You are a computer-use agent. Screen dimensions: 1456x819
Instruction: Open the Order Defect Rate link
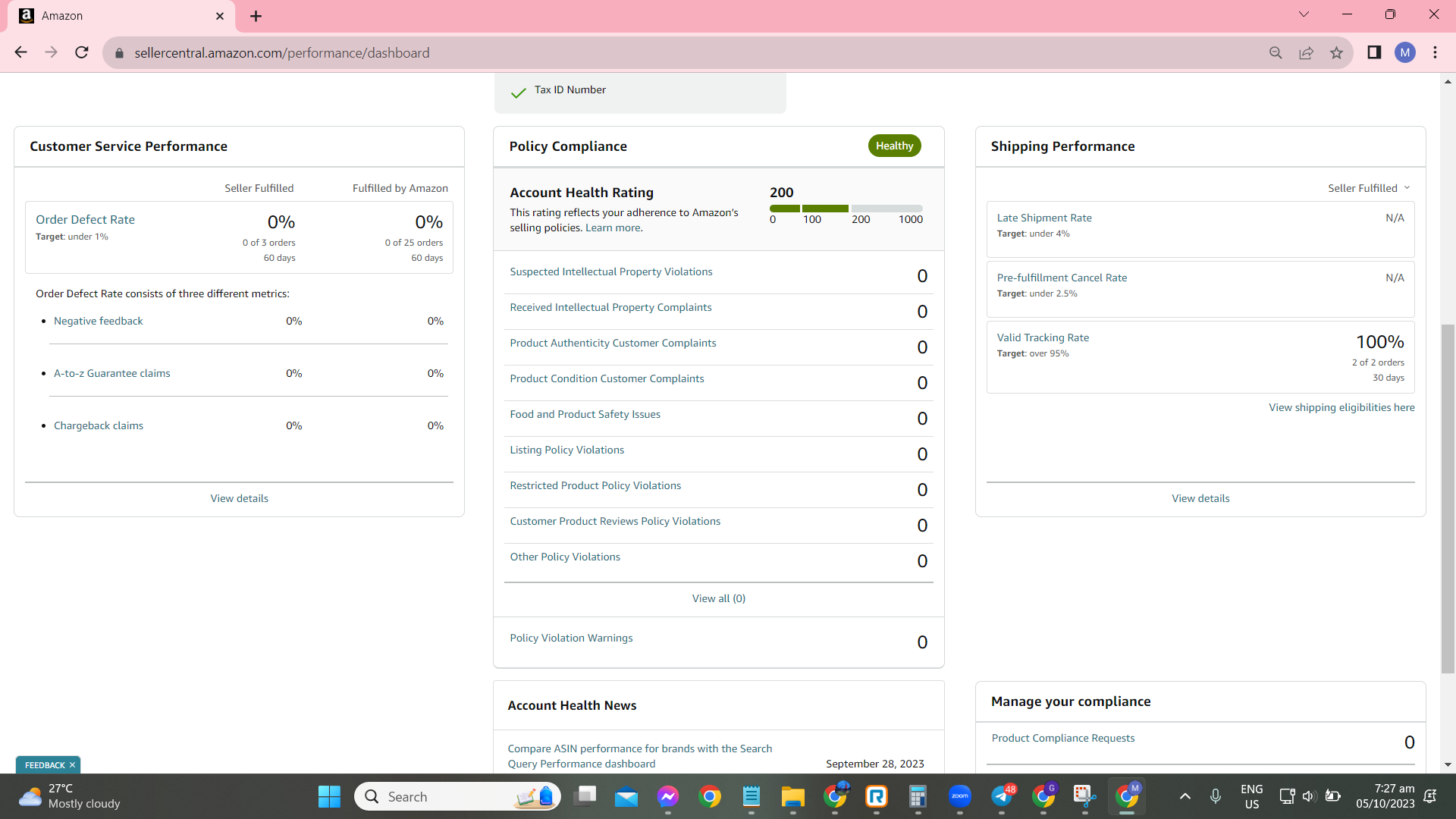85,219
